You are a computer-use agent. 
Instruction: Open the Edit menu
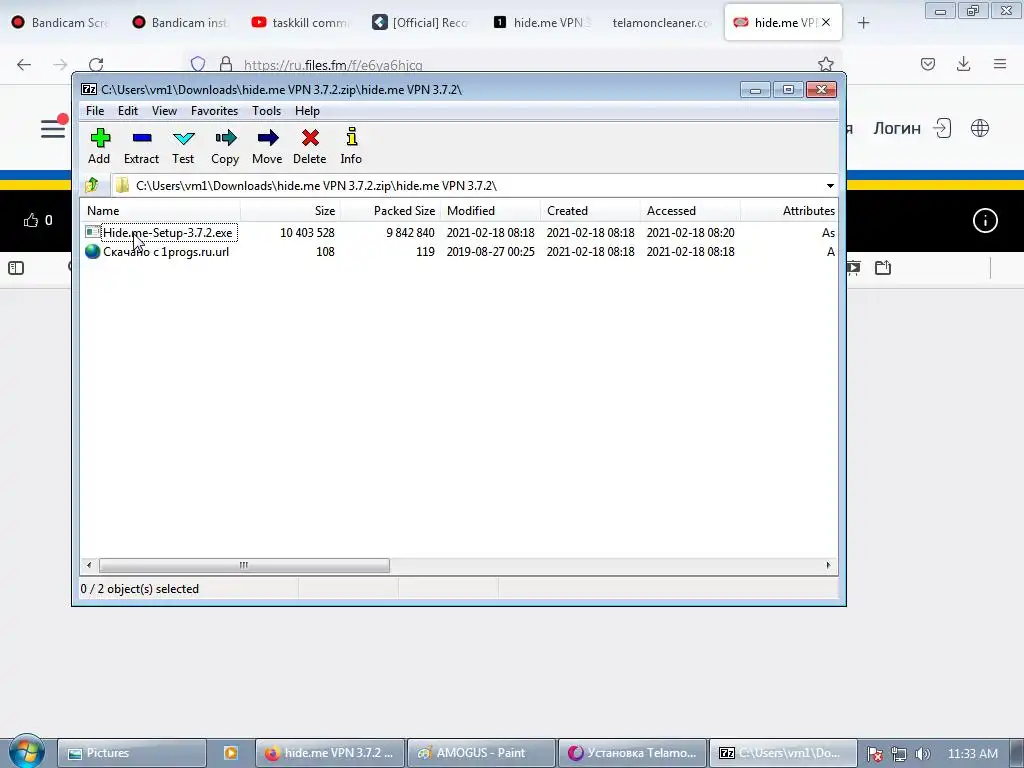(x=127, y=111)
